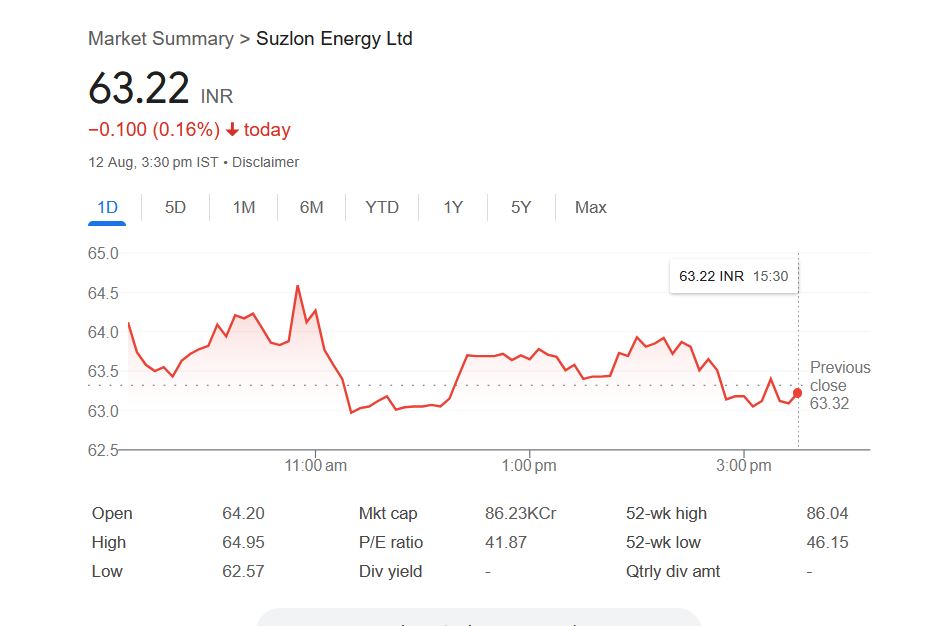The width and height of the screenshot is (931, 626).
Task: Click the red endpoint dot on the chart
Action: 797,393
